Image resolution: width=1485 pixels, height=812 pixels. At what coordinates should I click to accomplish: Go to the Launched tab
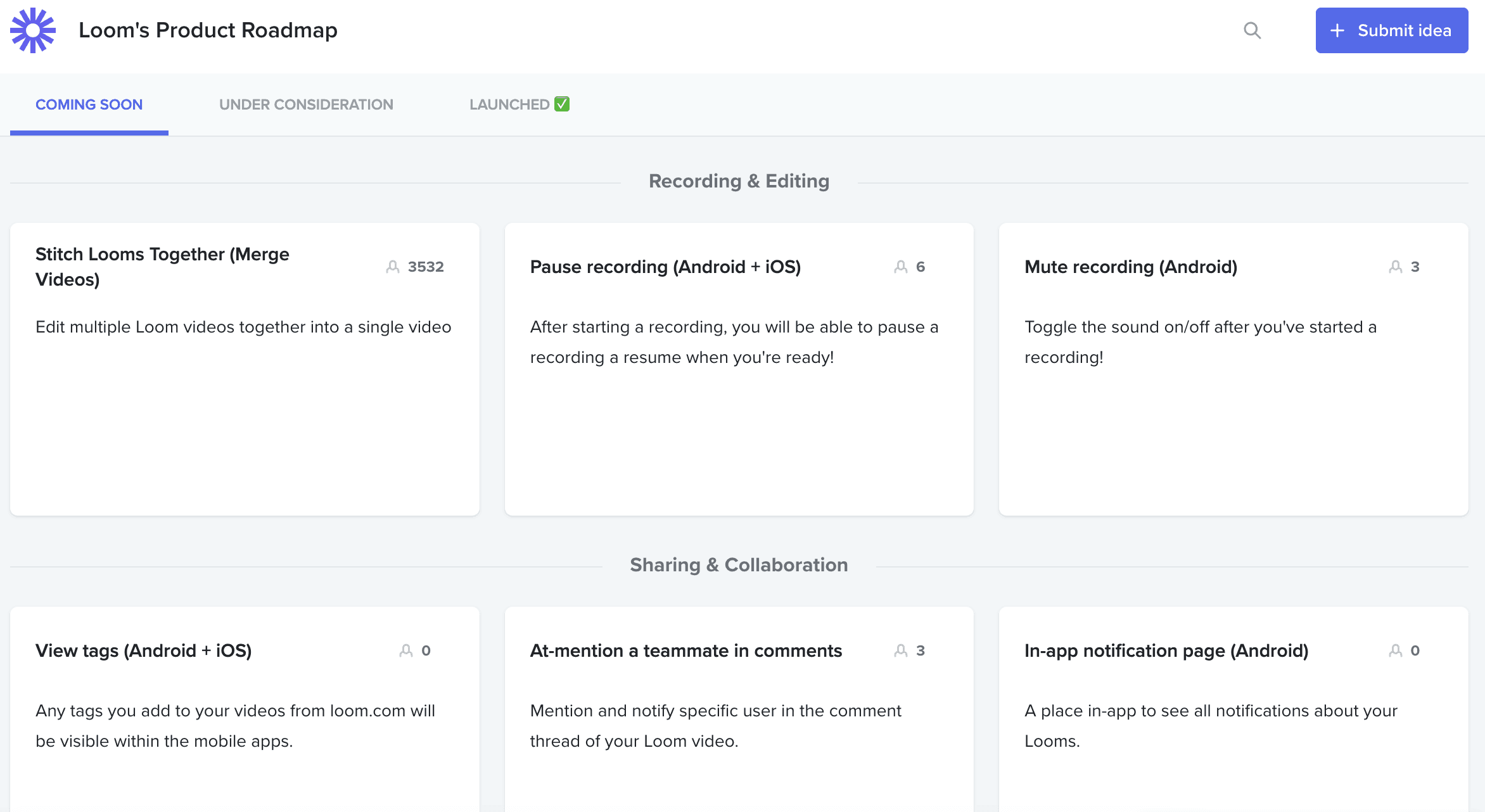(x=519, y=105)
